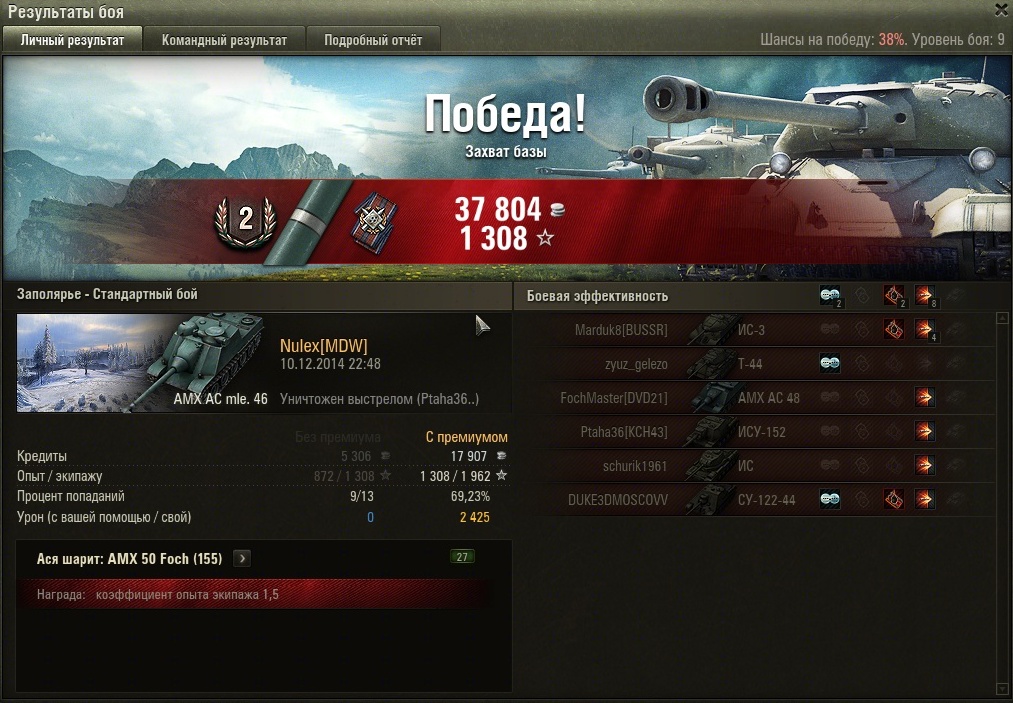Click the spotted icon in the header row
The width and height of the screenshot is (1013, 703).
pyautogui.click(x=830, y=296)
